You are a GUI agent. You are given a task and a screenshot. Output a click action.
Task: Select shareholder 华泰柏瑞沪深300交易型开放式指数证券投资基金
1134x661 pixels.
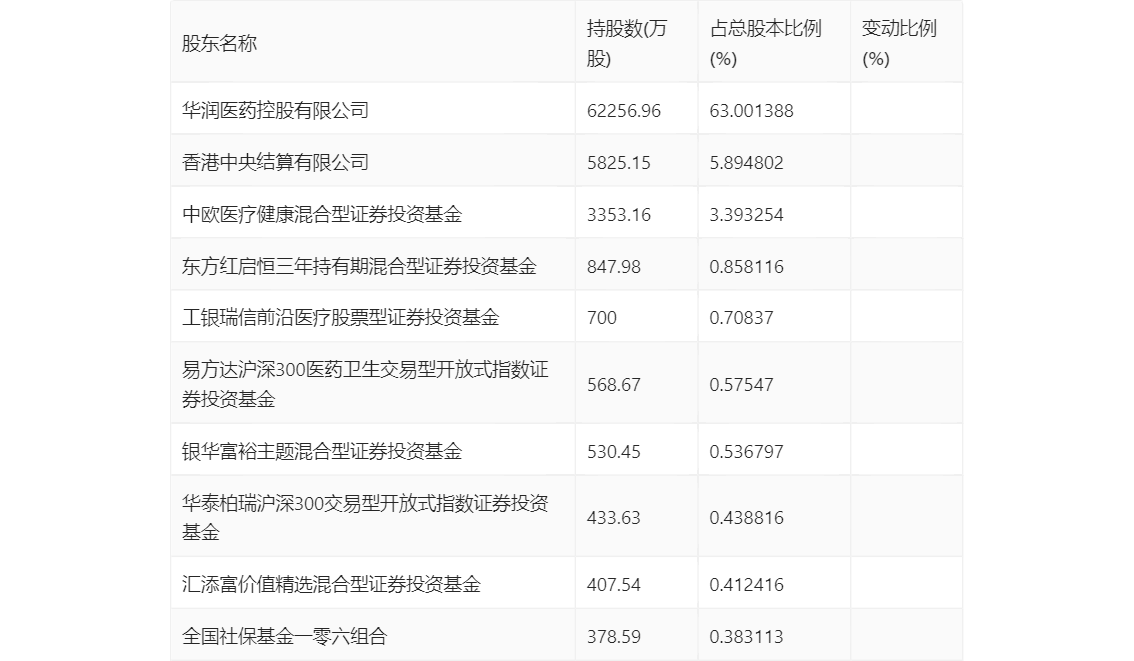[x=365, y=518]
